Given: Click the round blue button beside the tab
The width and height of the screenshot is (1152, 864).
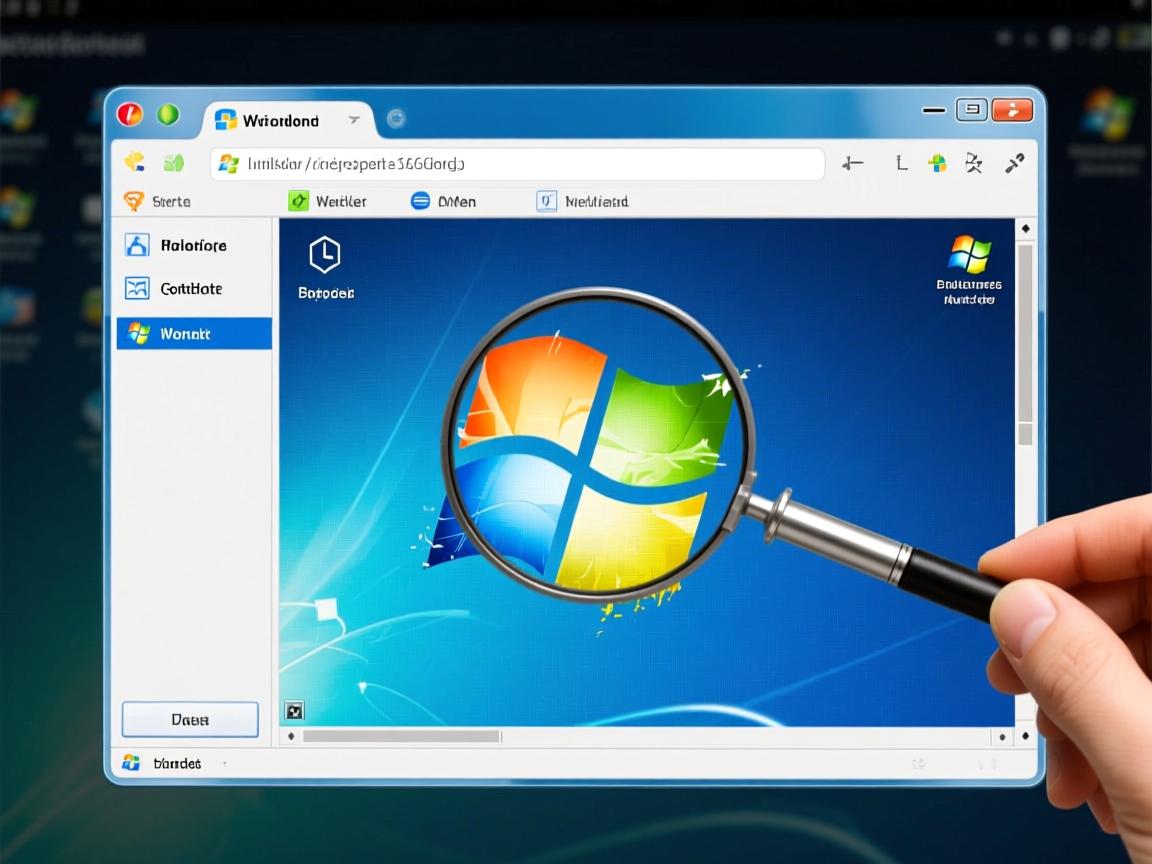Looking at the screenshot, I should (x=396, y=119).
